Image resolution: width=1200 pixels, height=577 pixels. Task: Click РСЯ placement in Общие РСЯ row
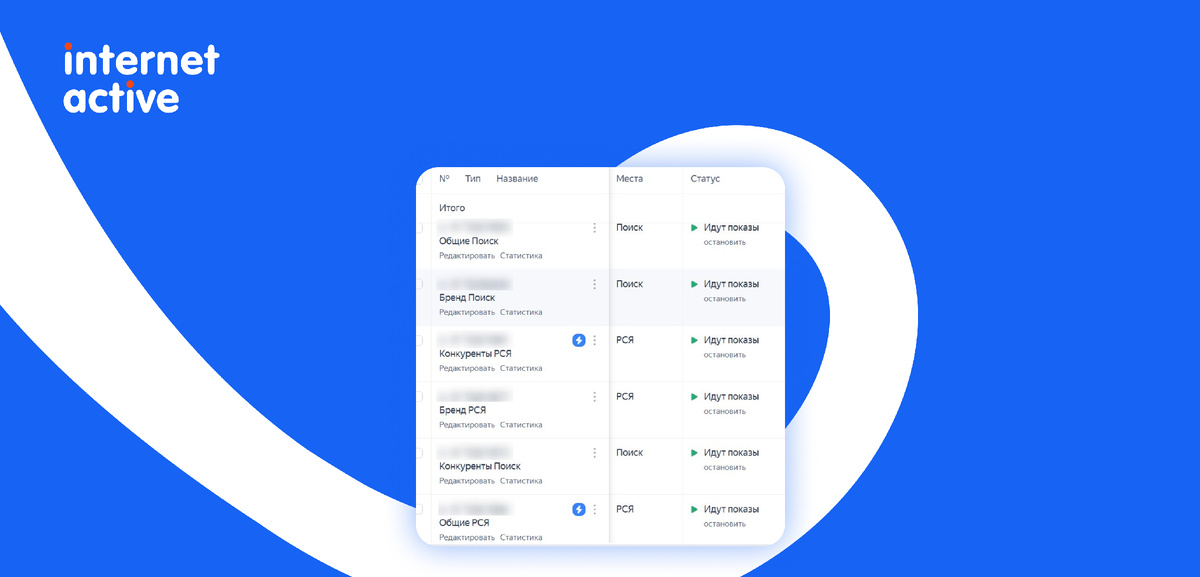(x=625, y=509)
